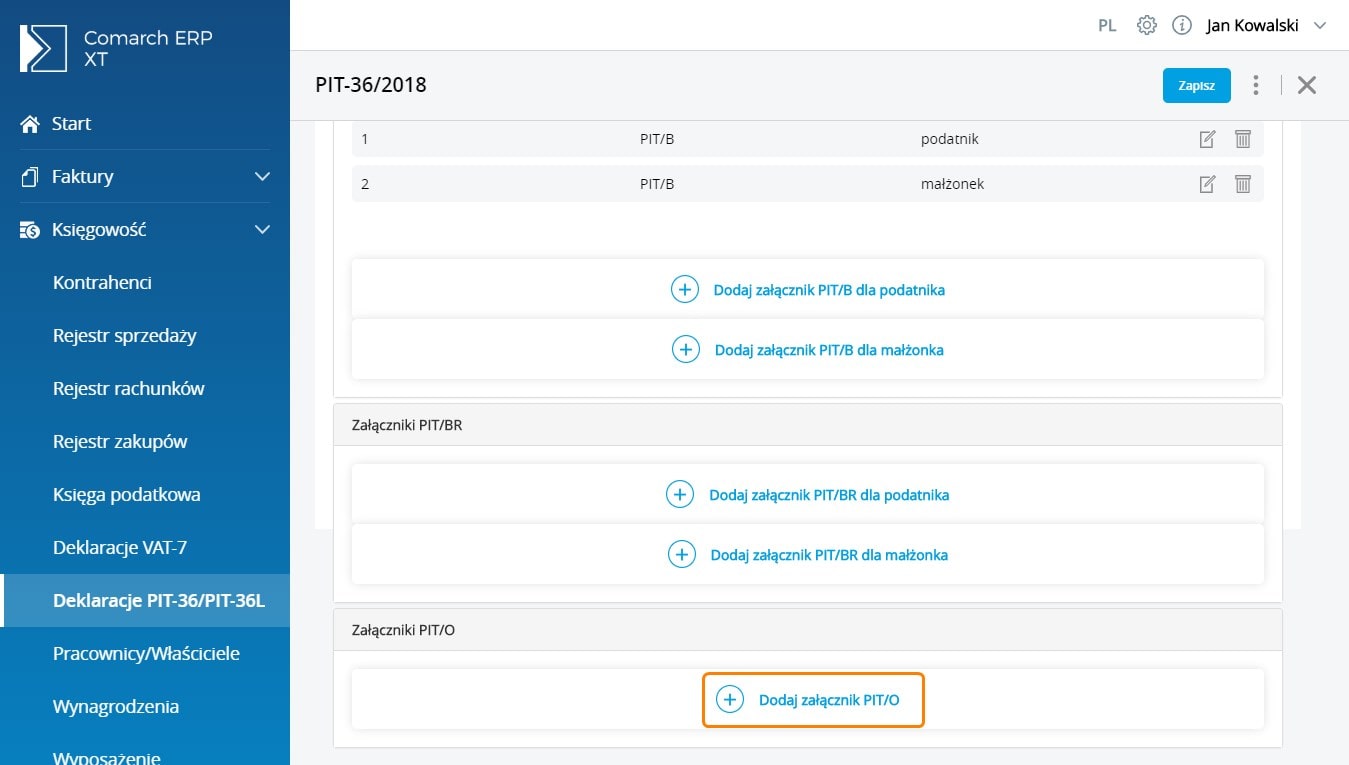This screenshot has width=1349, height=765.
Task: Open the three-dot more options menu
Action: tap(1256, 85)
